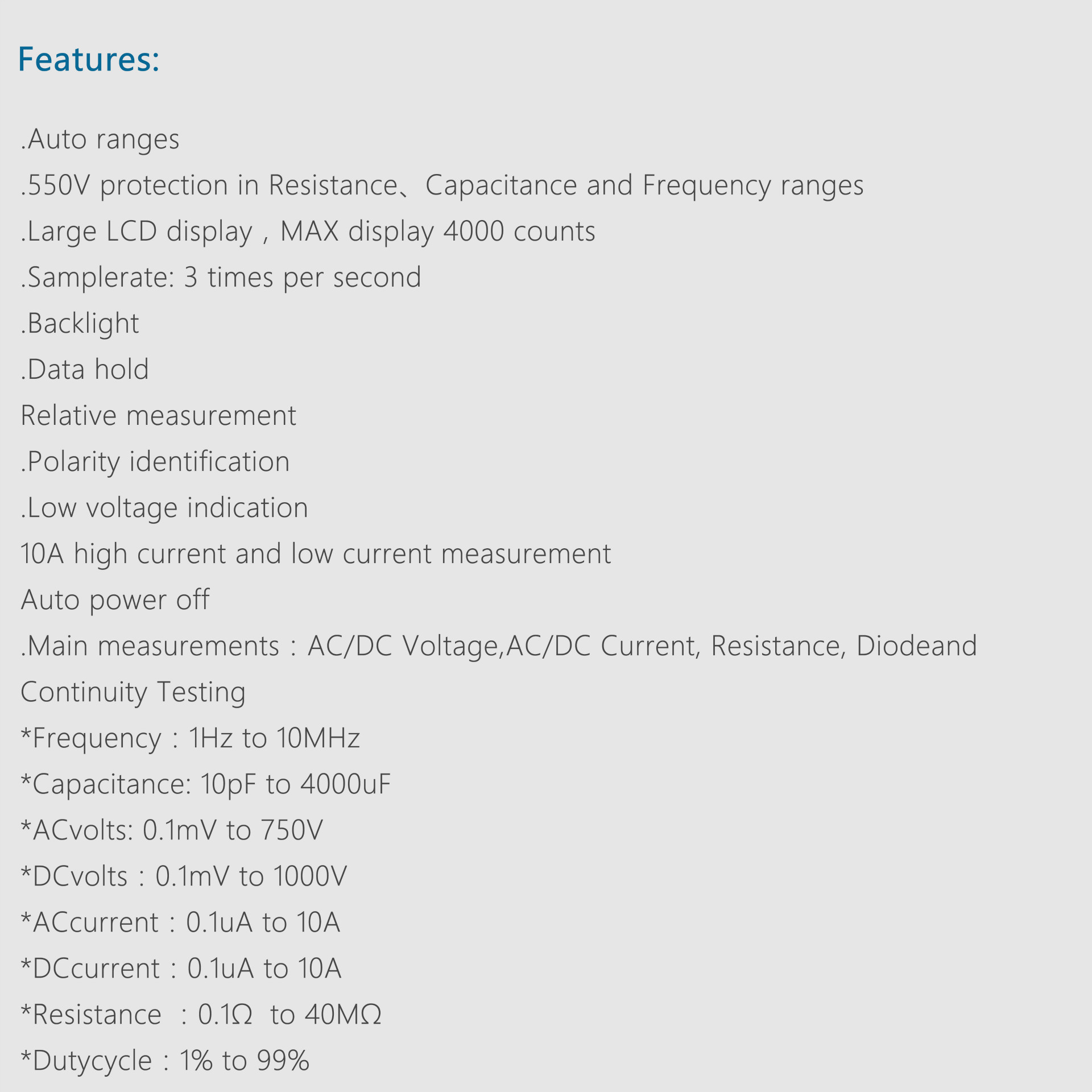Image resolution: width=1092 pixels, height=1092 pixels.
Task: Select the Samplerate 3 times per second line
Action: [x=221, y=278]
